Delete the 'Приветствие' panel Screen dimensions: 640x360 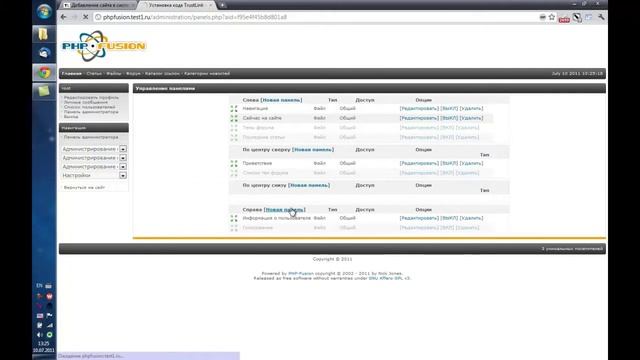click(471, 163)
